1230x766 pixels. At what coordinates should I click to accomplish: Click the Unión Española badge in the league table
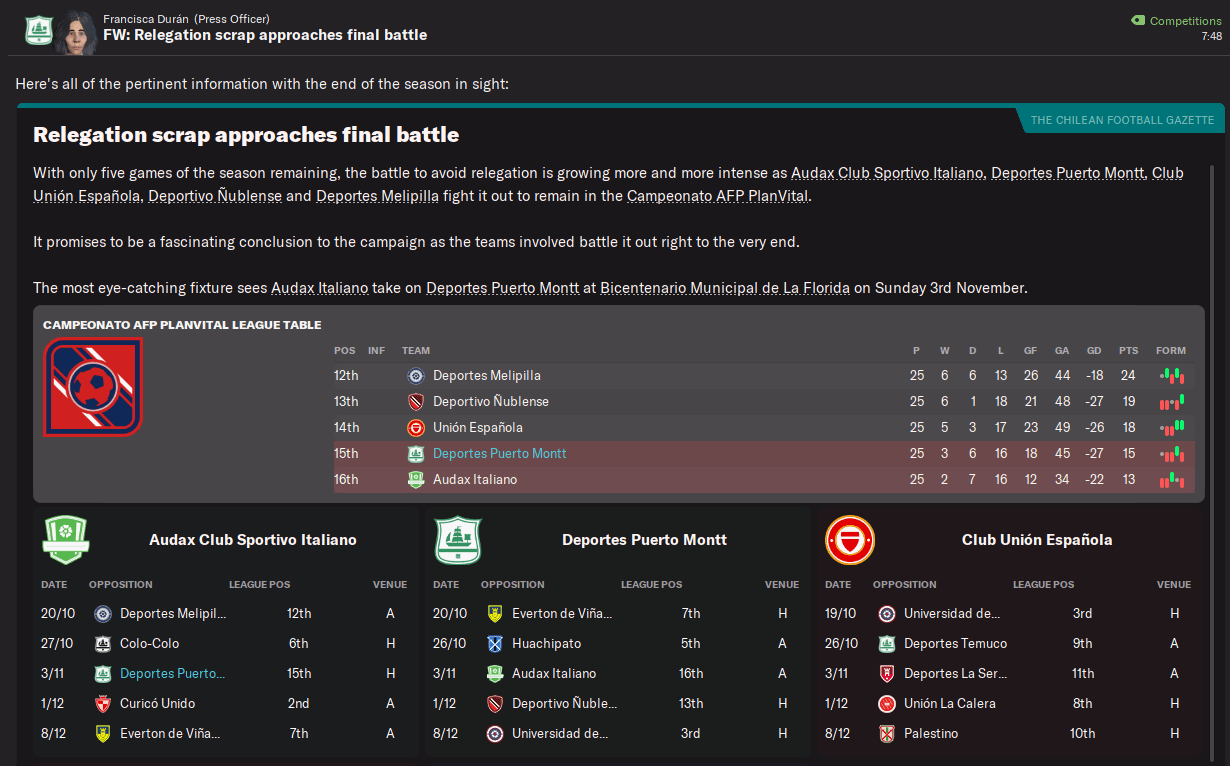coord(416,428)
